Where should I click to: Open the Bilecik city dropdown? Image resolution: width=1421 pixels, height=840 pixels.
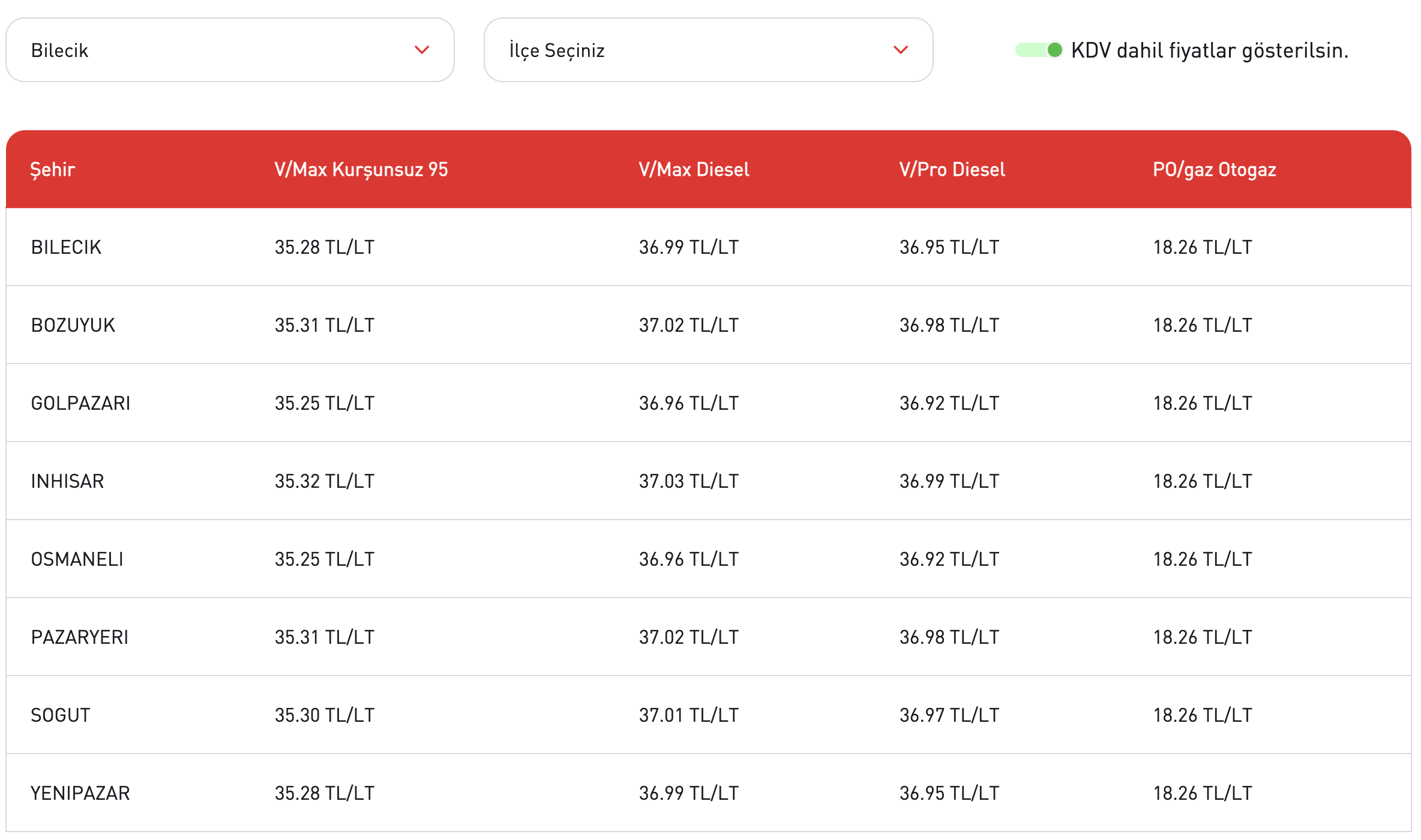[x=230, y=50]
